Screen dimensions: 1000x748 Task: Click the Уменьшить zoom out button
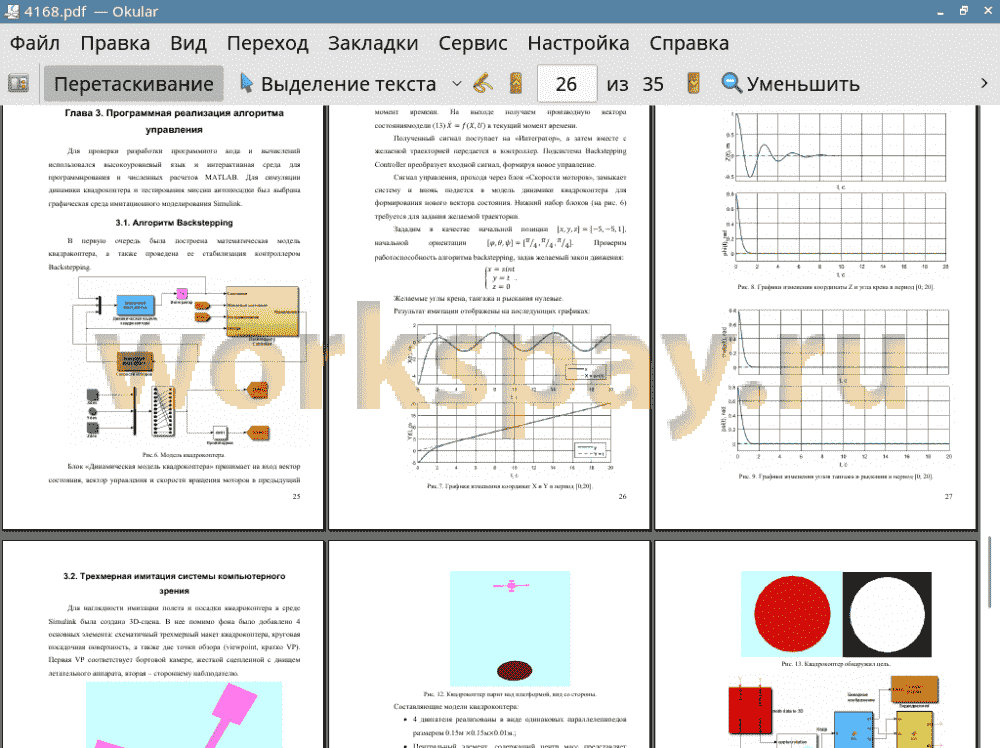coord(790,84)
